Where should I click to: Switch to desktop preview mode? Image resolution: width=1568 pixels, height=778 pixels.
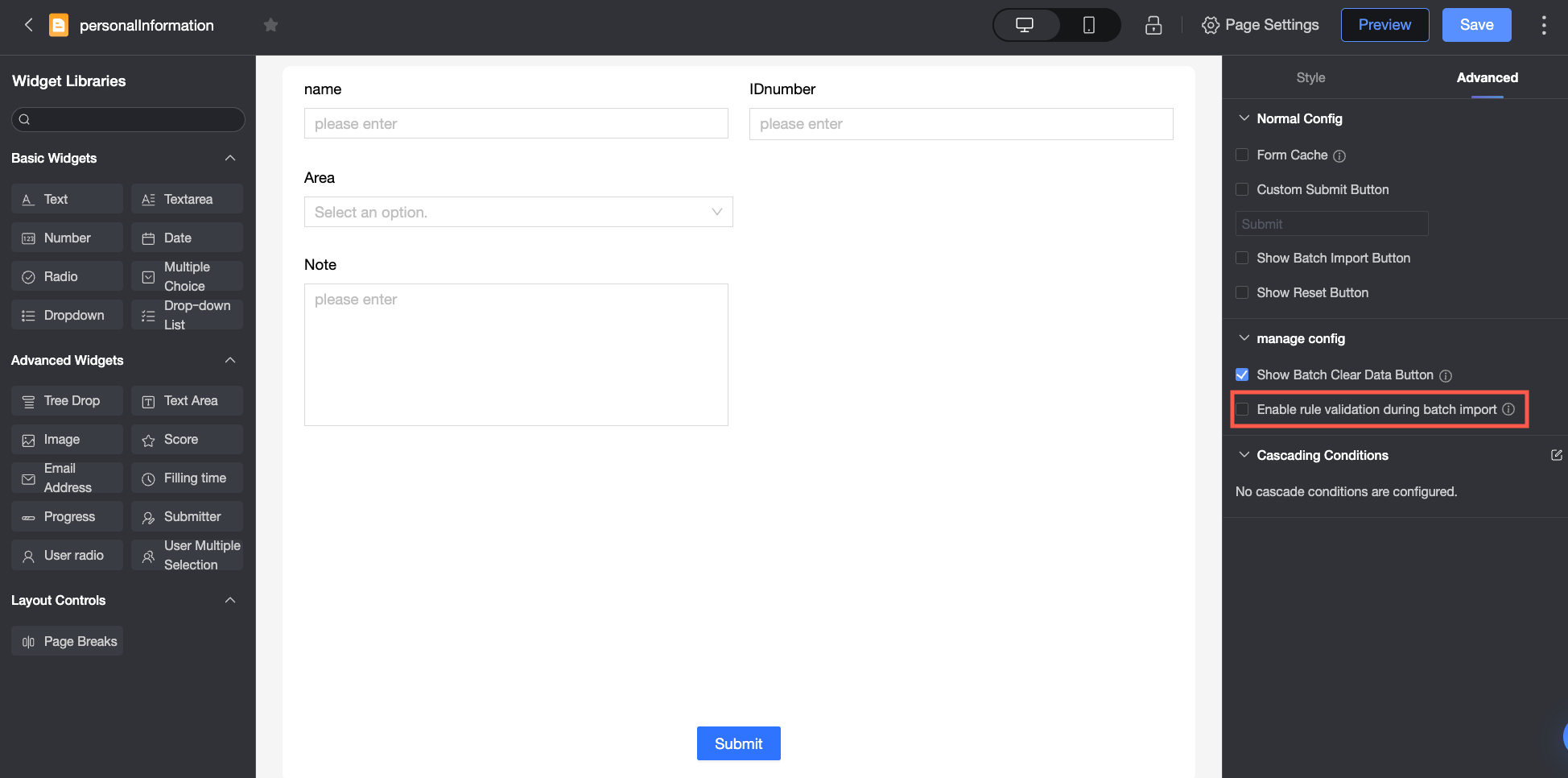1025,25
